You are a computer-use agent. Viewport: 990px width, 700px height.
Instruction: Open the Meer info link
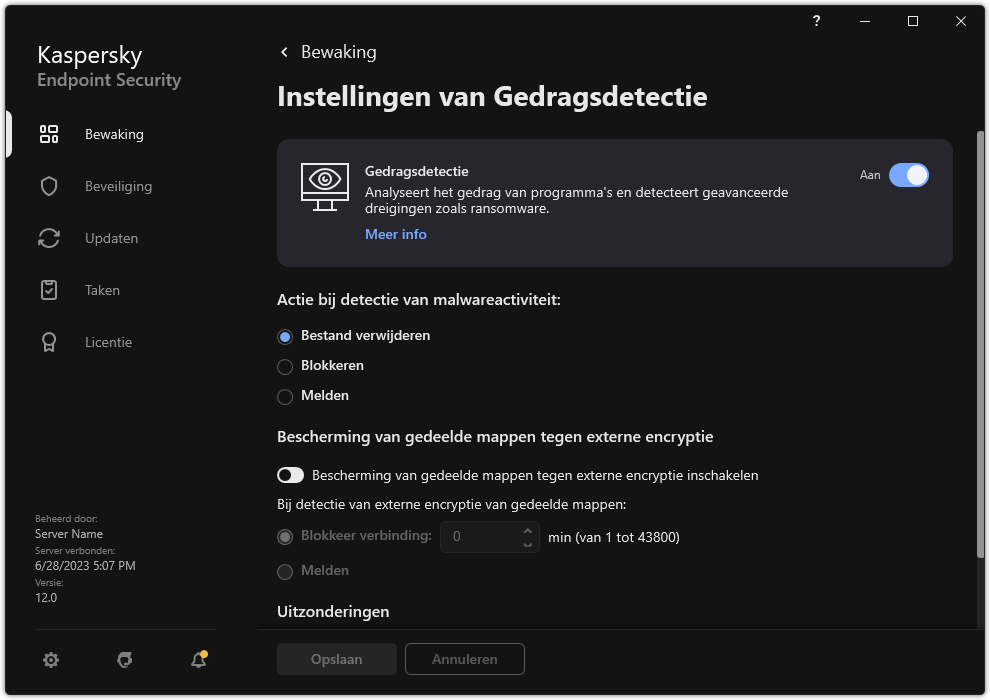[395, 234]
